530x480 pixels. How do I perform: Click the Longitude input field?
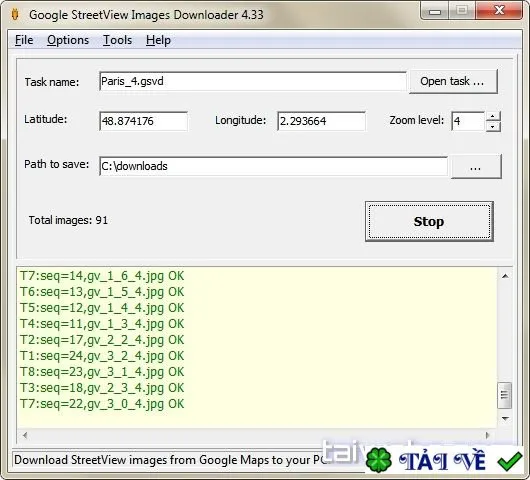(x=321, y=121)
